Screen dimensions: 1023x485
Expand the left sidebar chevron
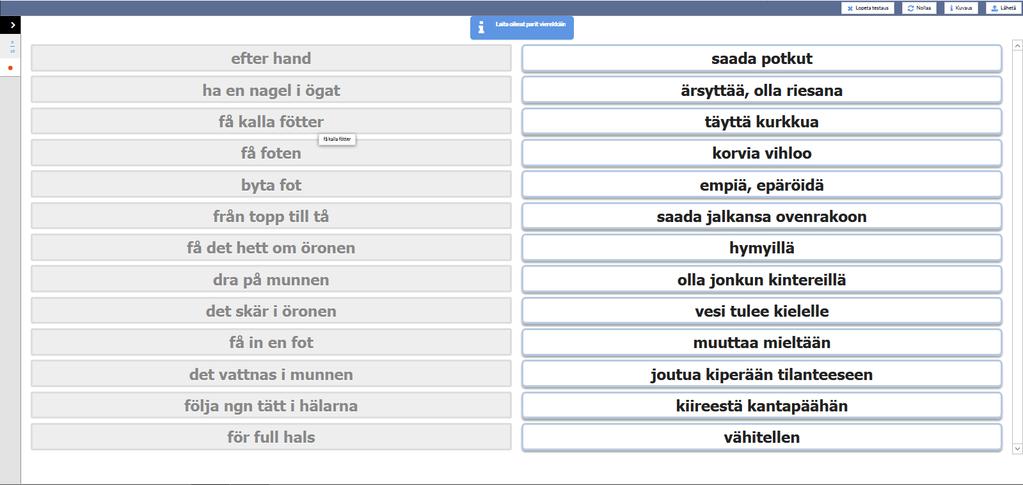point(12,24)
